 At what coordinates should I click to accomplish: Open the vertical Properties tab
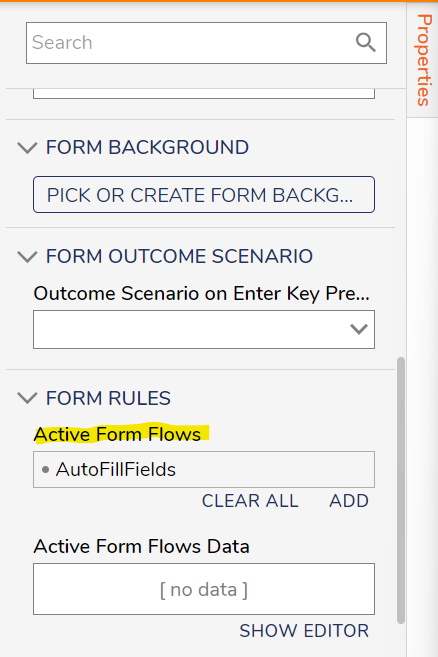[x=423, y=60]
